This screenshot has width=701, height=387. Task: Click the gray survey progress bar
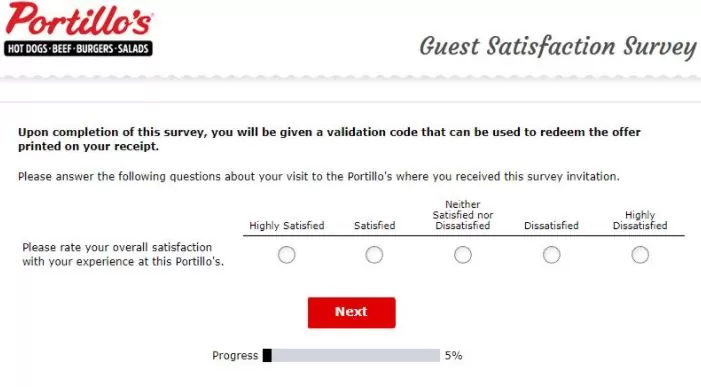(351, 355)
